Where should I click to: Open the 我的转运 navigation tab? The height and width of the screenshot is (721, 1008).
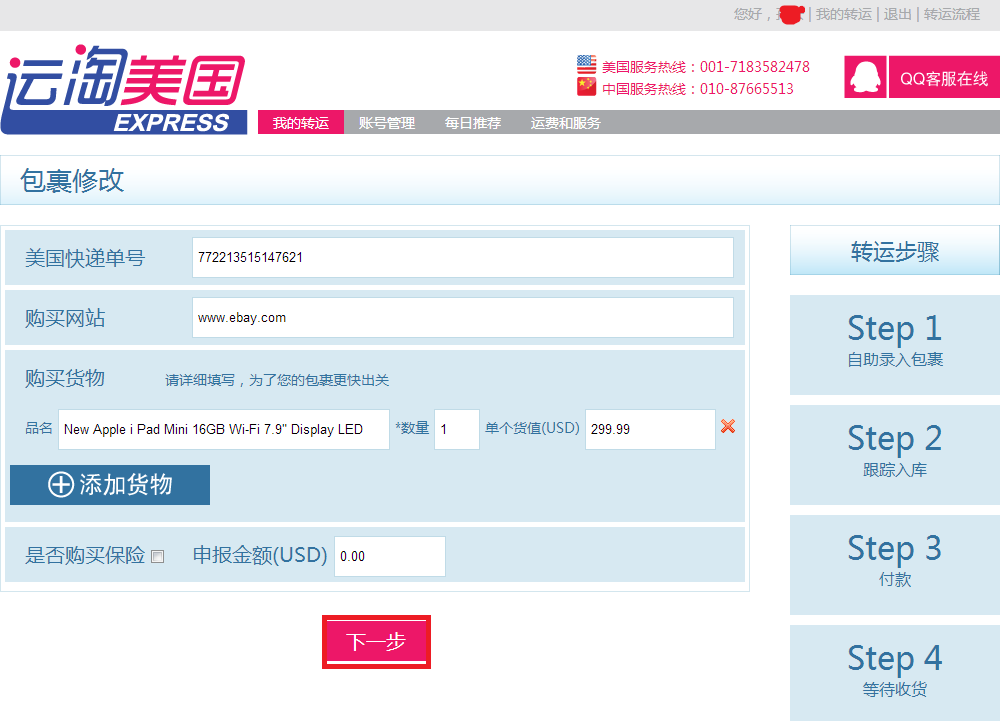pyautogui.click(x=301, y=122)
